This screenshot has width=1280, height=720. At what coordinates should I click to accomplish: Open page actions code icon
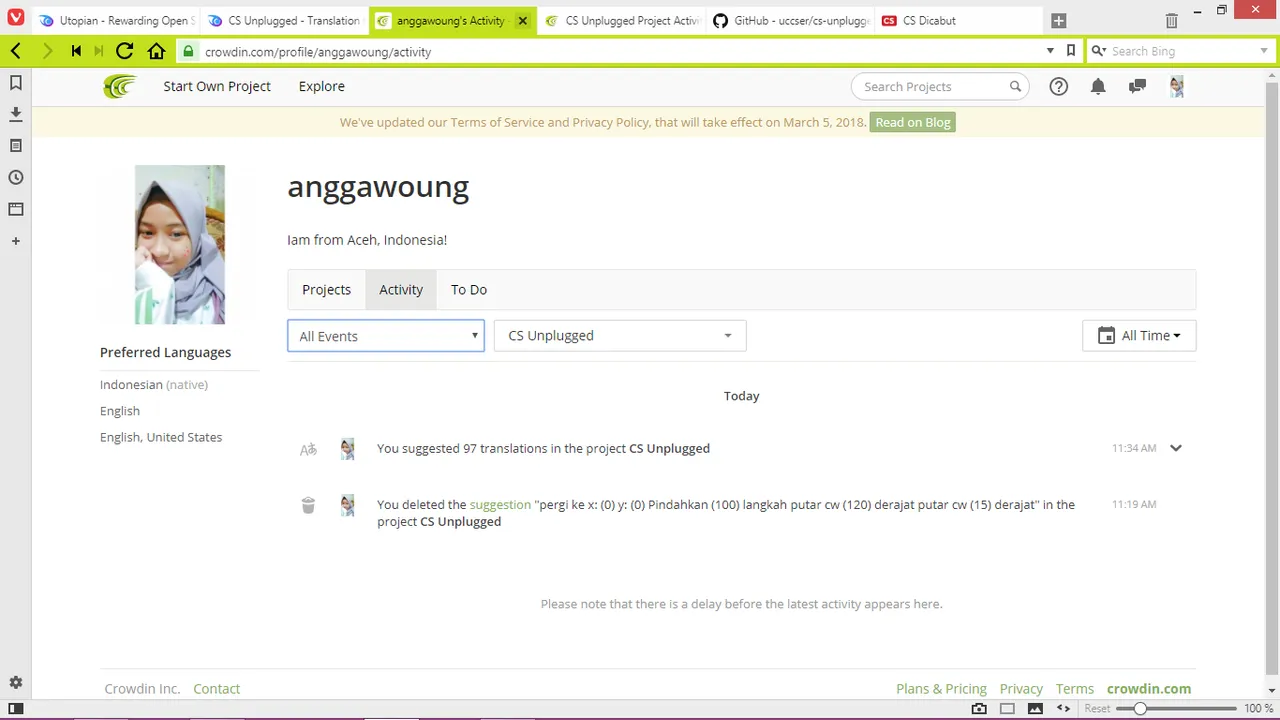(x=1063, y=708)
